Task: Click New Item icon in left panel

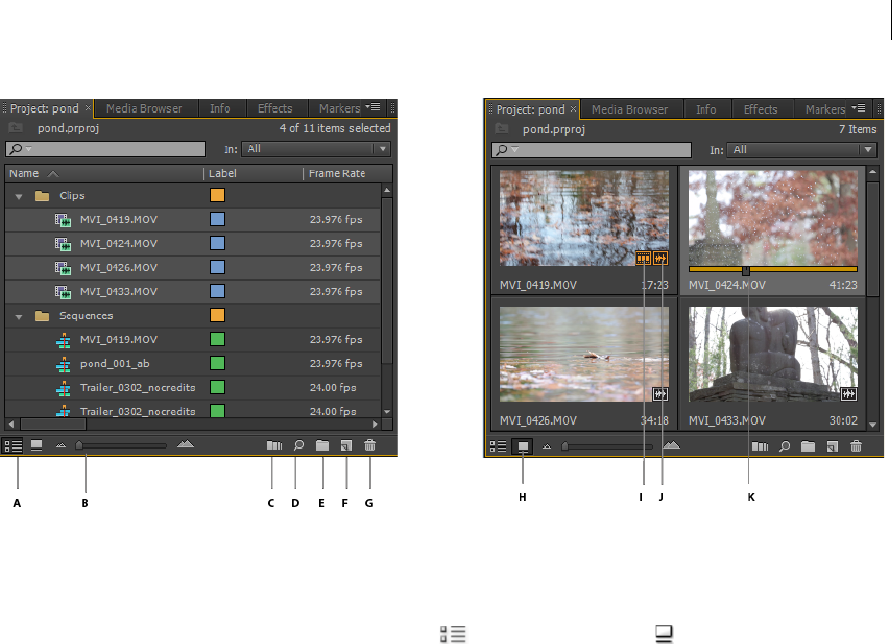Action: coord(346,446)
